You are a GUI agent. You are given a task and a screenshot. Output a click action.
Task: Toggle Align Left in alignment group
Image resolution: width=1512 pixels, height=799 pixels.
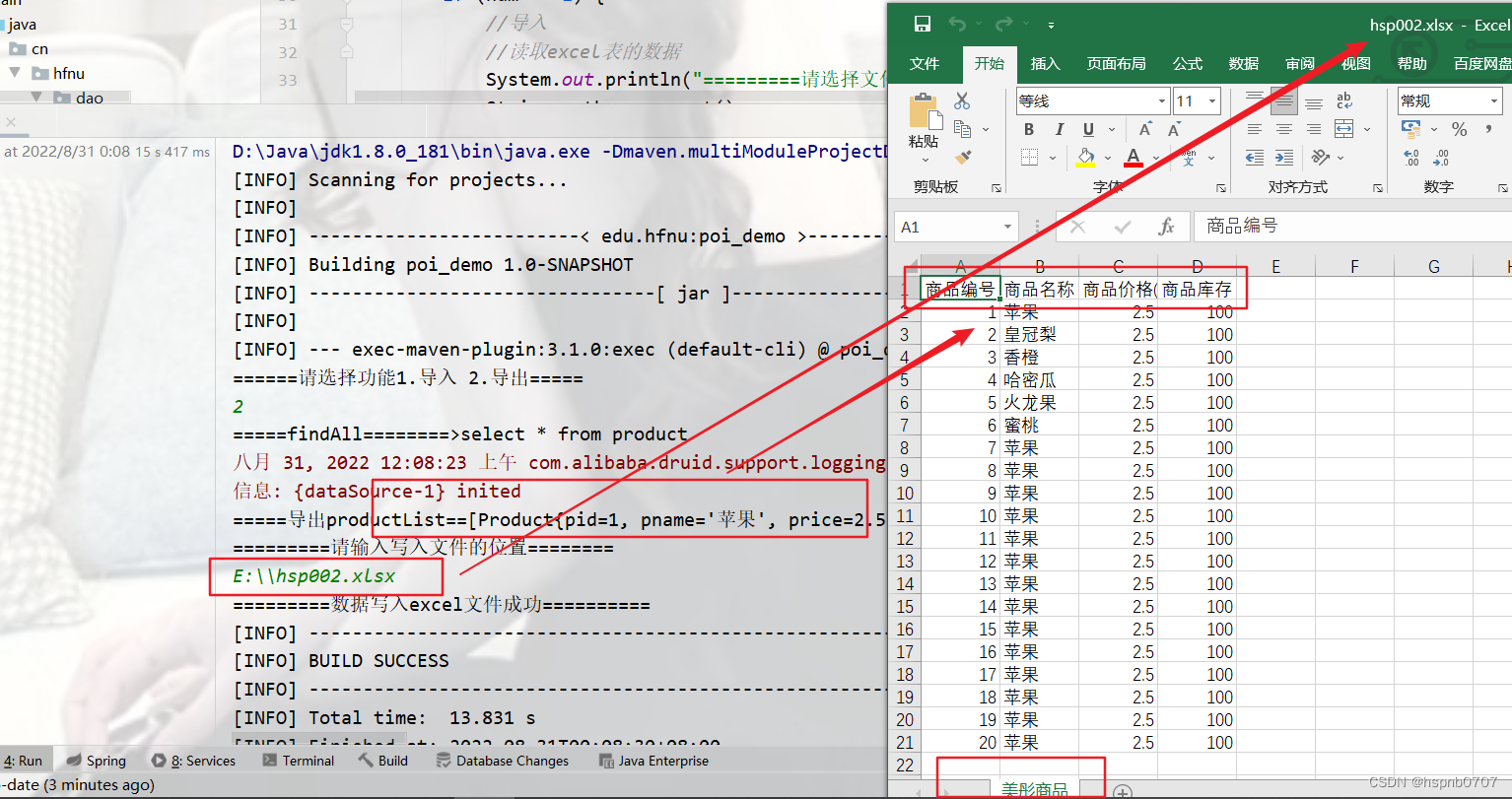pos(1254,129)
